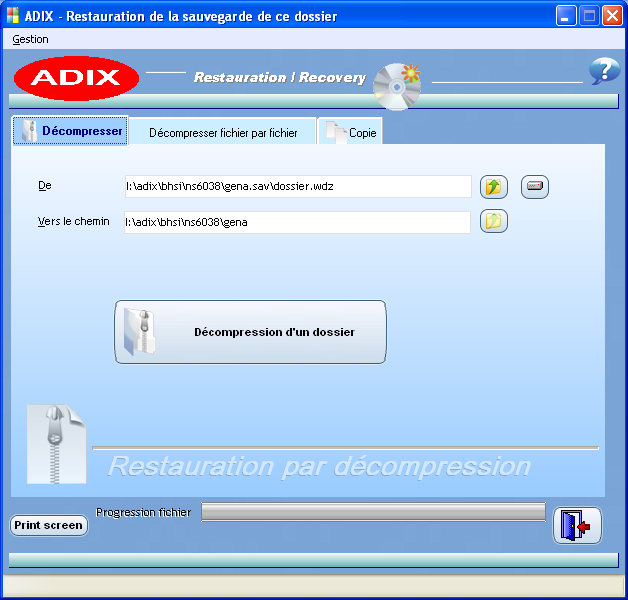This screenshot has height=600, width=628.
Task: Click the Vers le chemin label
Action: click(73, 221)
